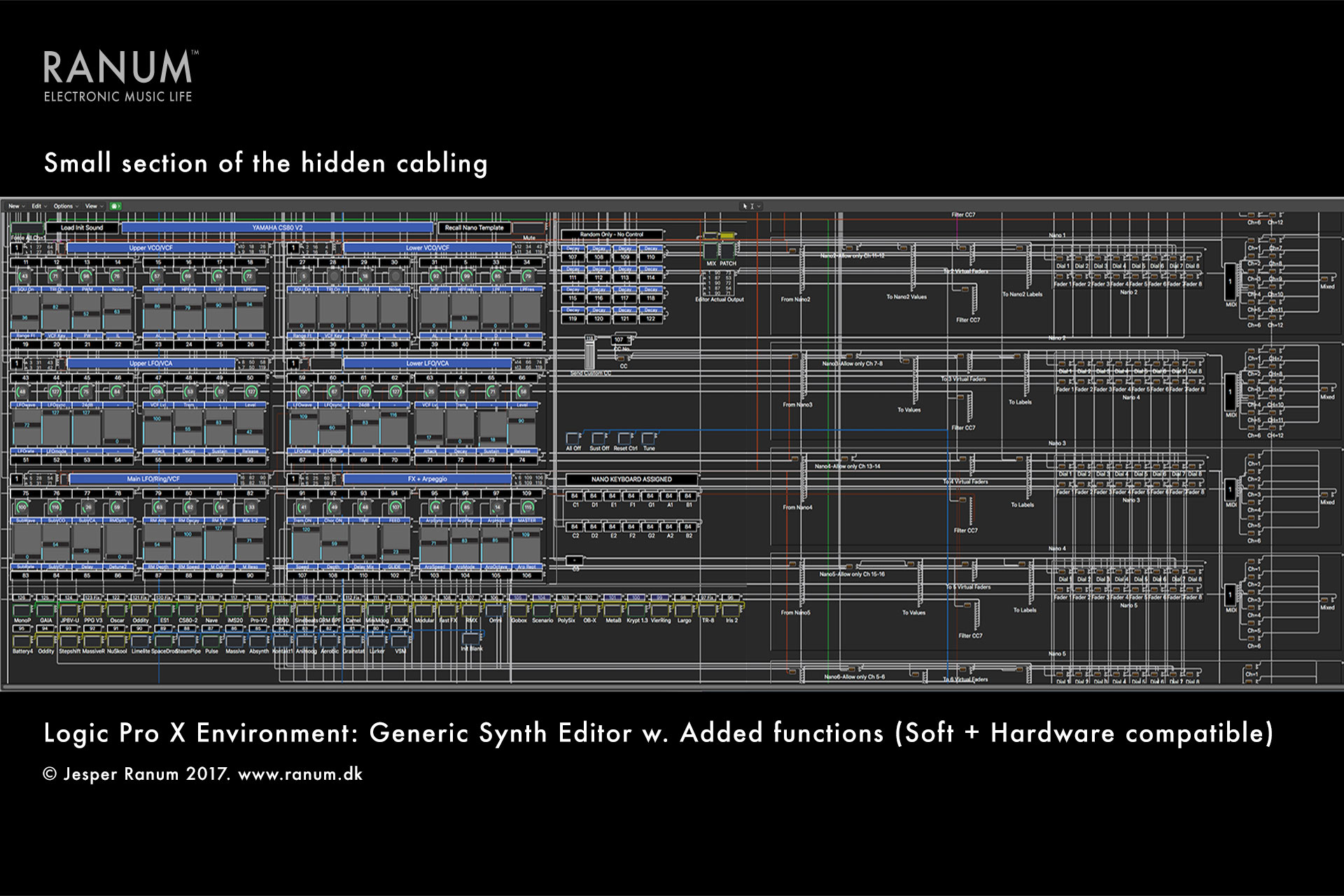This screenshot has width=1344, height=896.
Task: Select the YAMAHA CS80 V2 title bar
Action: click(x=277, y=228)
